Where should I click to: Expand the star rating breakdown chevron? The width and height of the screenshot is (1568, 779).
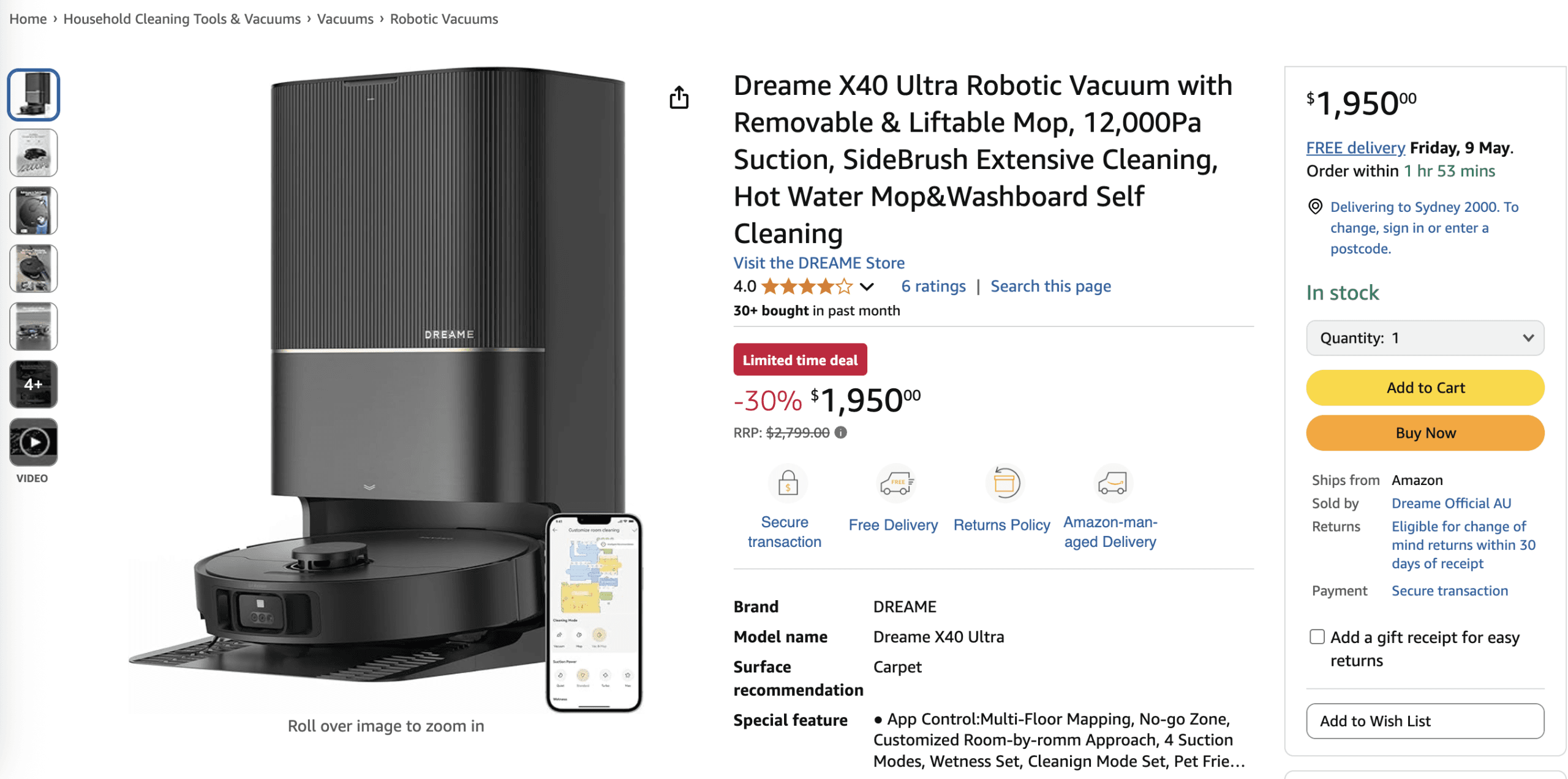point(867,287)
